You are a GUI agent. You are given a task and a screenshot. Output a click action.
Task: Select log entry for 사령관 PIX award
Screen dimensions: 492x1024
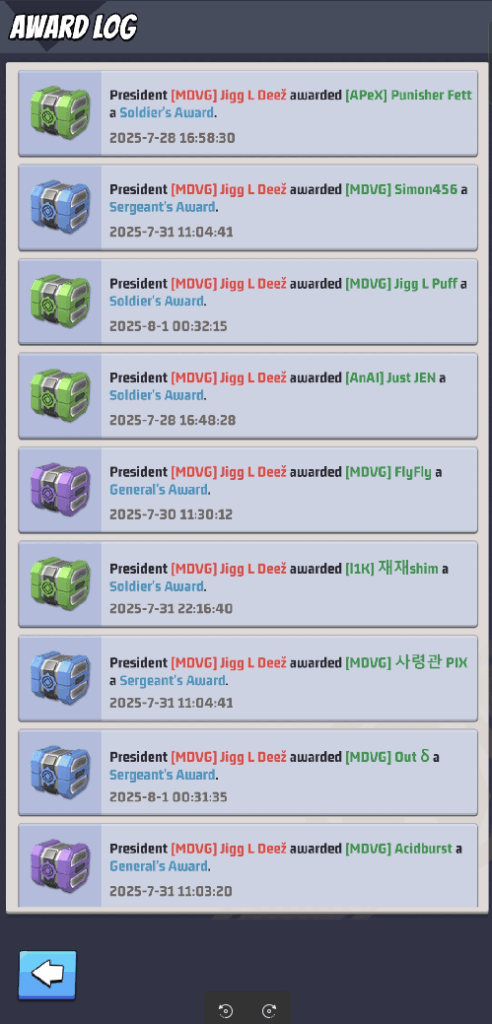[248, 678]
